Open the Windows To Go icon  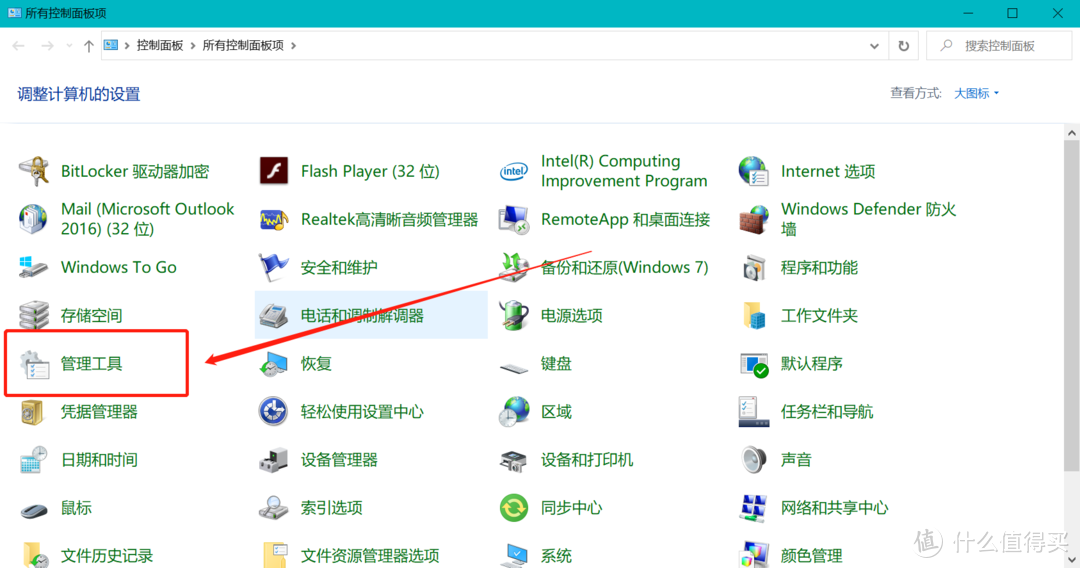tap(34, 267)
